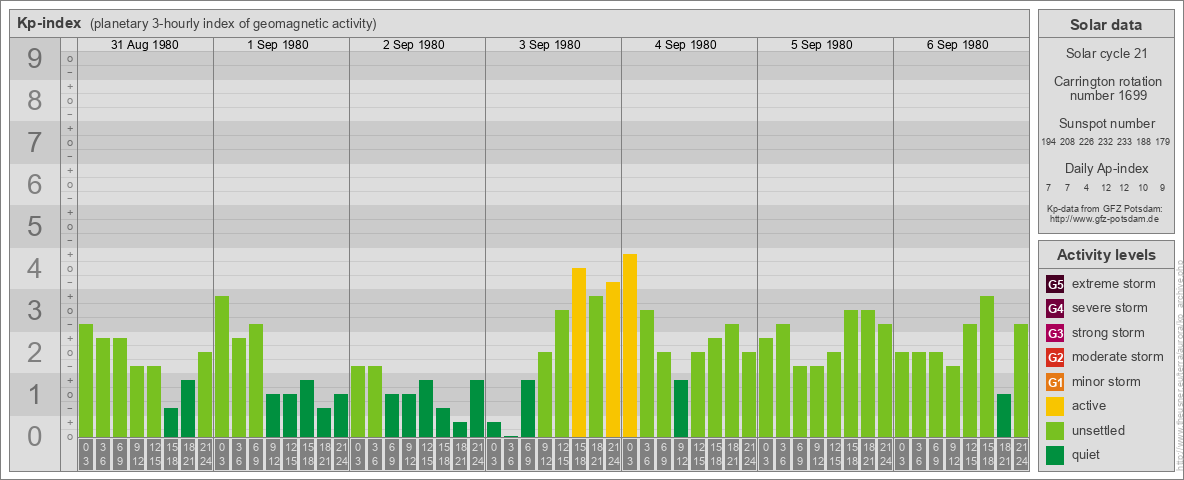The image size is (1184, 480).
Task: Click the '4 Sep 1980' date header
Action: pos(686,45)
